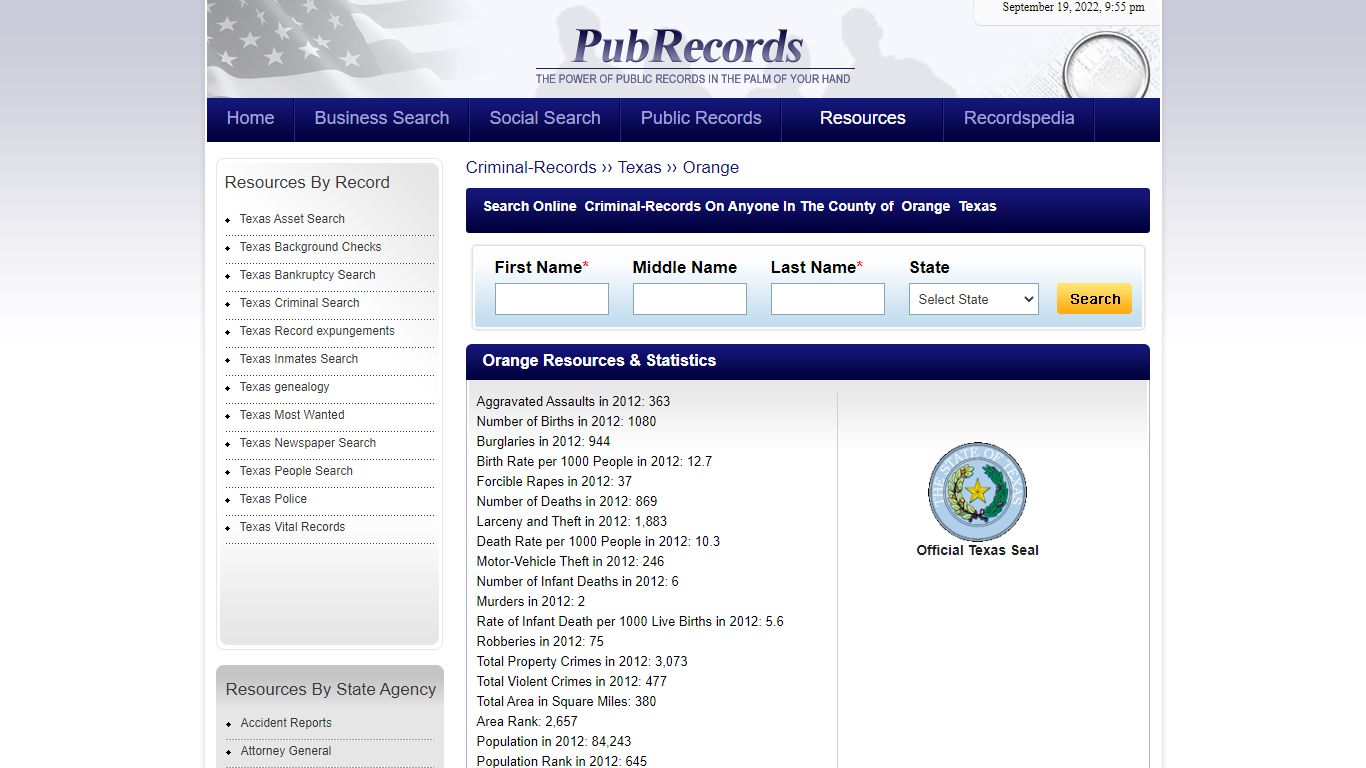Expand the Select State dropdown
Viewport: 1366px width, 768px height.
tap(973, 299)
